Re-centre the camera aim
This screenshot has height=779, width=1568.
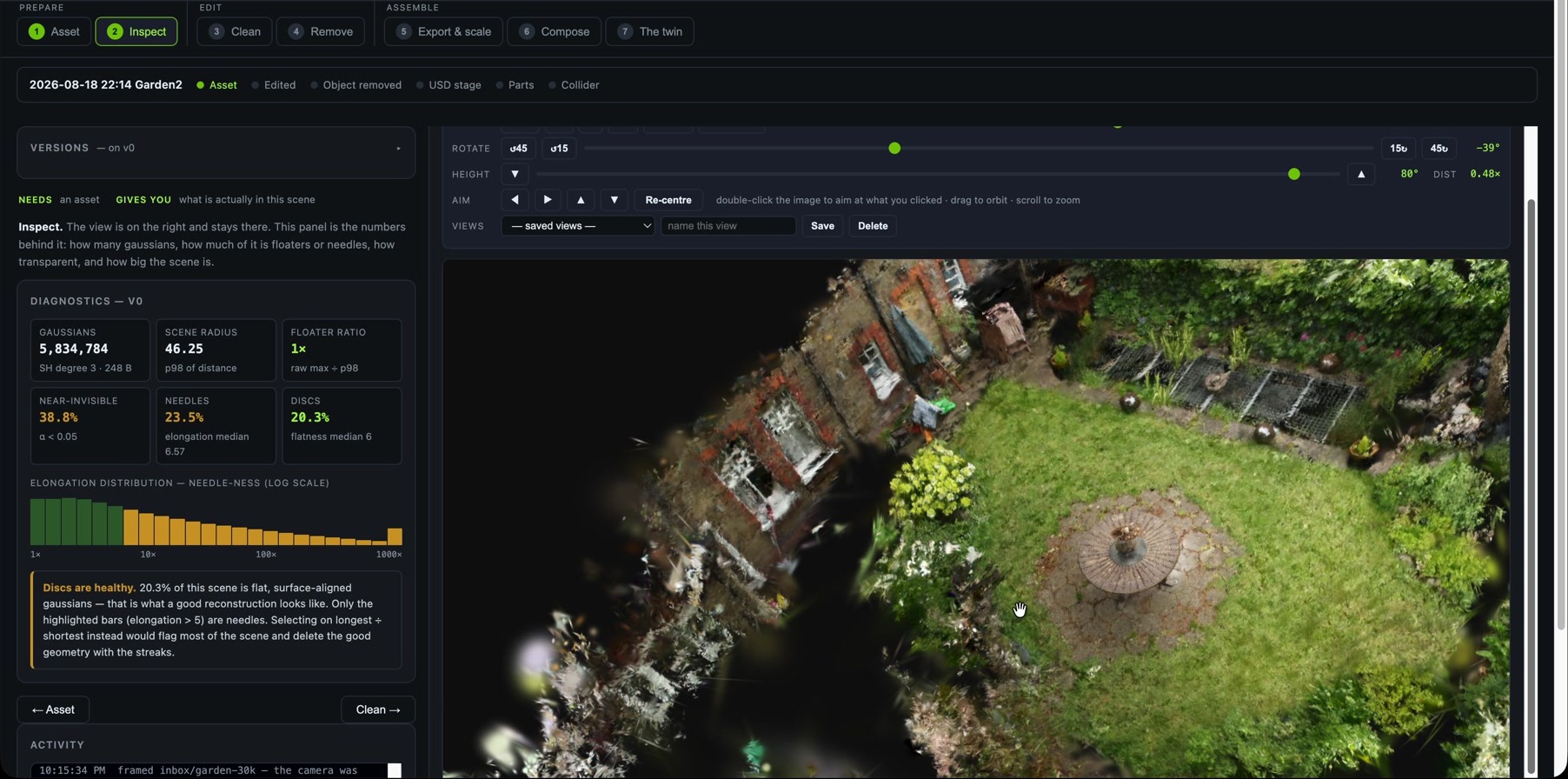(x=668, y=200)
